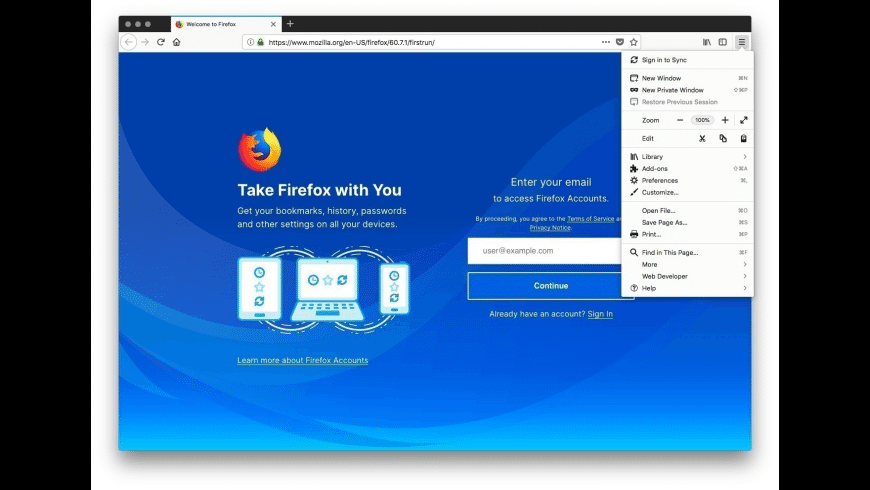This screenshot has height=490, width=870.
Task: Choose Customize... in the menu
Action: point(687,193)
